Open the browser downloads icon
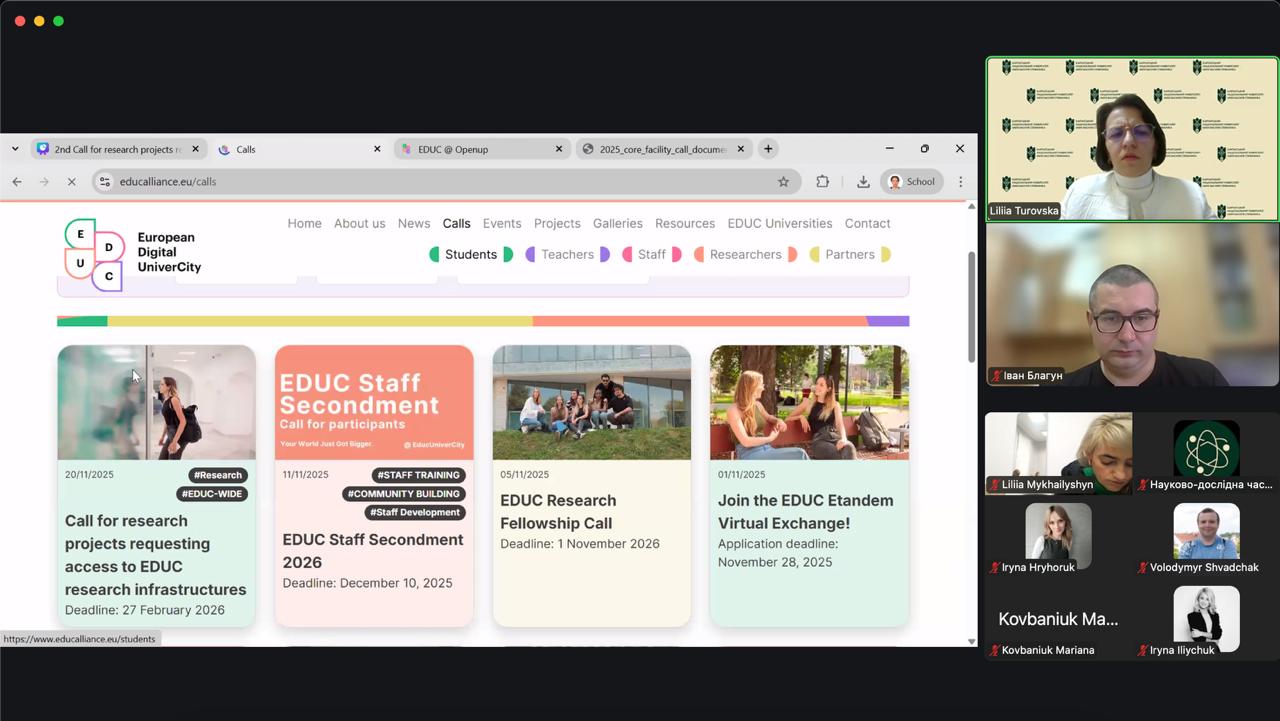This screenshot has width=1280, height=721. pos(862,181)
